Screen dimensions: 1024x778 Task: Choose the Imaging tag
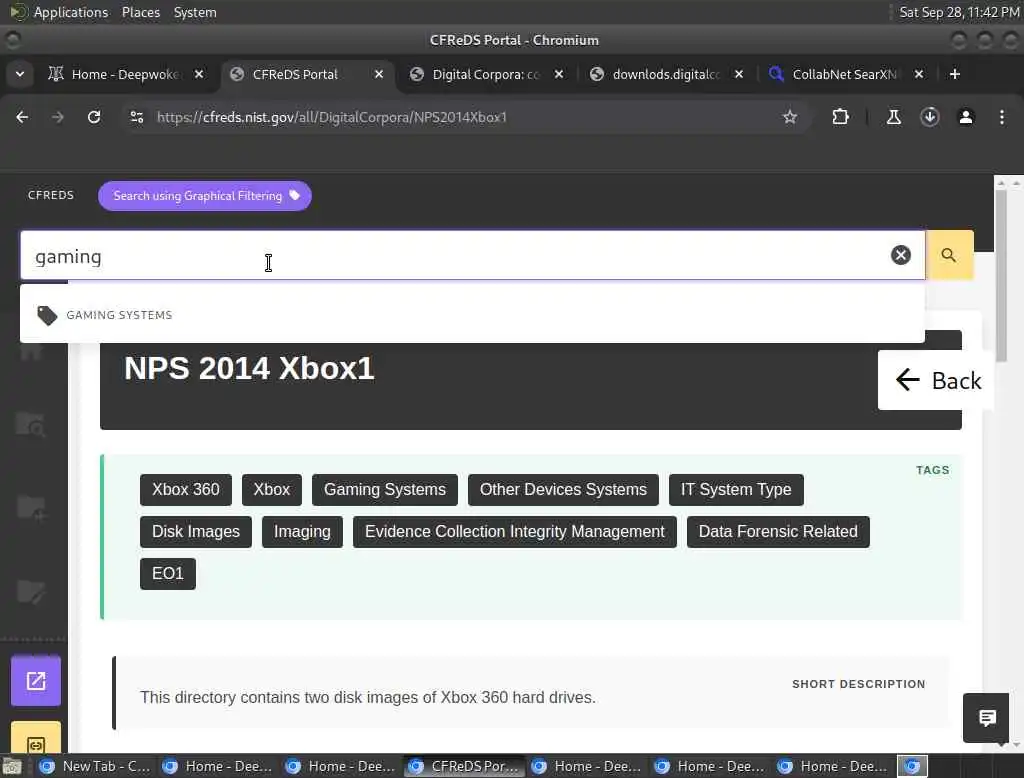[x=302, y=532]
